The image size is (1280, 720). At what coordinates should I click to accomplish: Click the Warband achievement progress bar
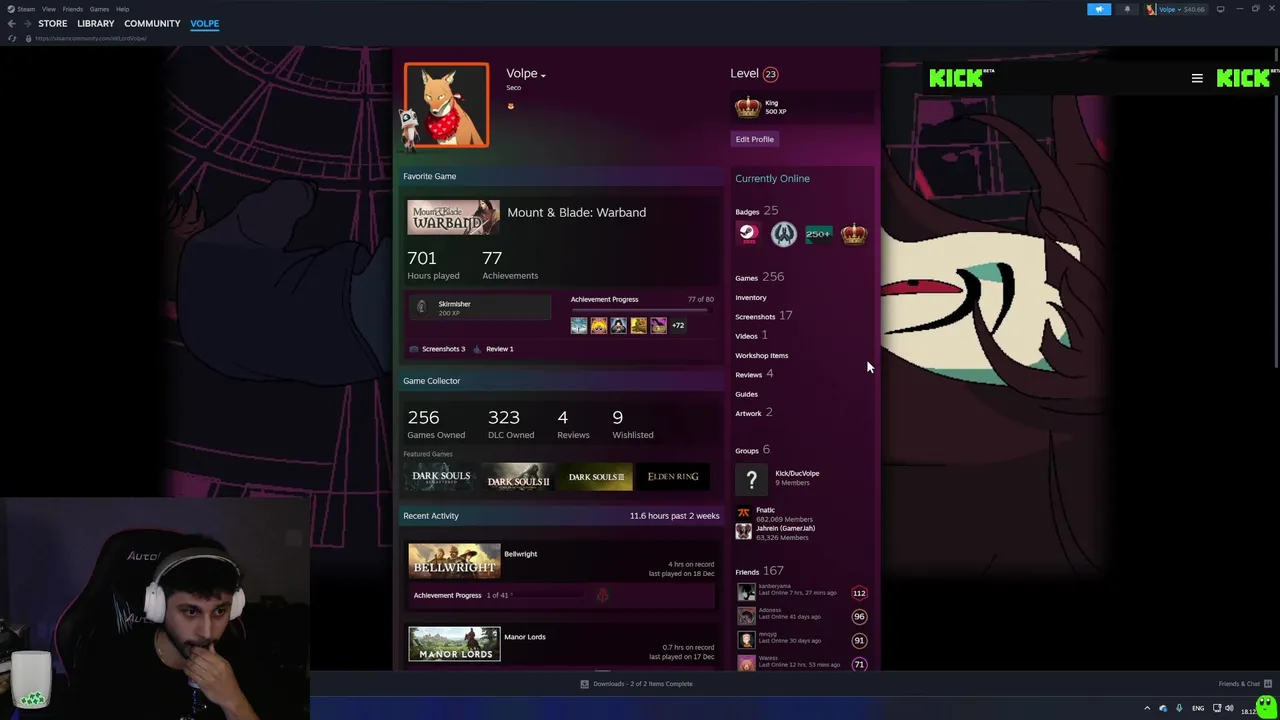coord(642,310)
